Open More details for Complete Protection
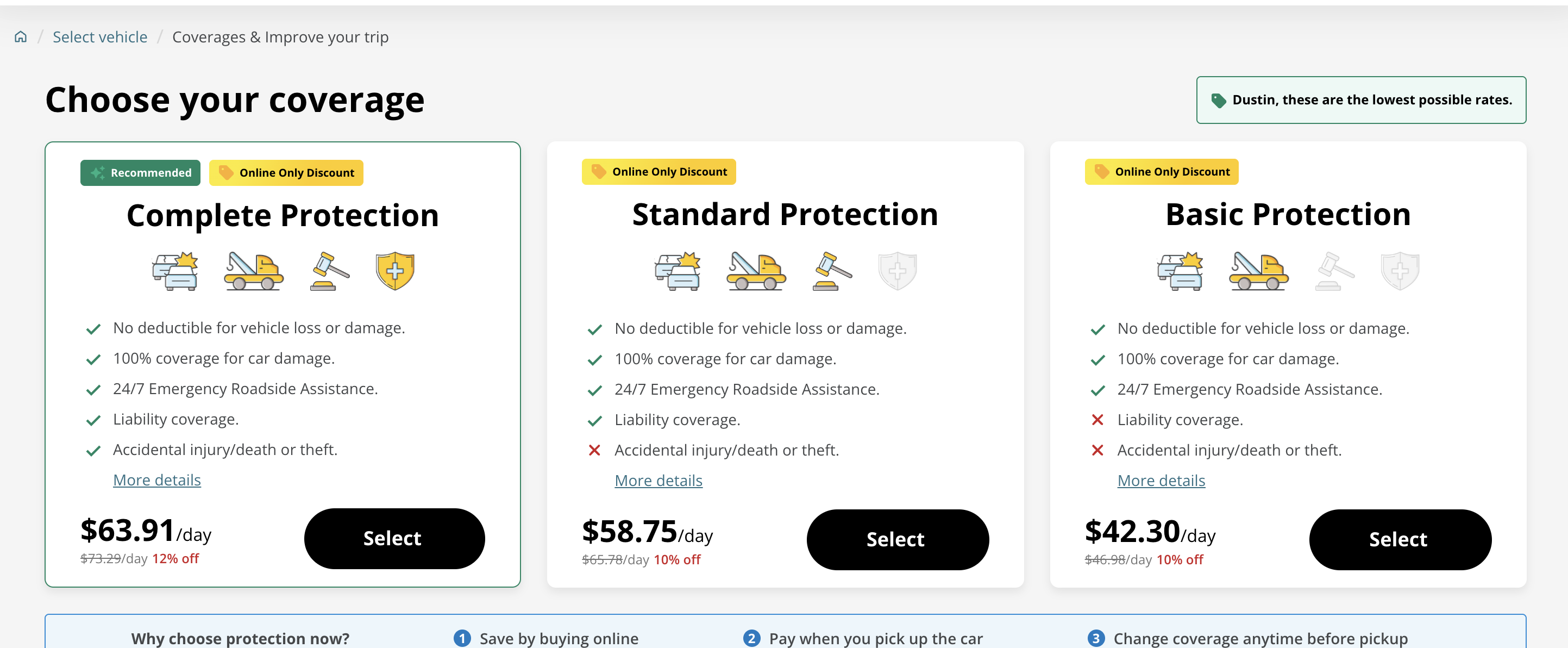The height and width of the screenshot is (648, 1568). pos(157,480)
